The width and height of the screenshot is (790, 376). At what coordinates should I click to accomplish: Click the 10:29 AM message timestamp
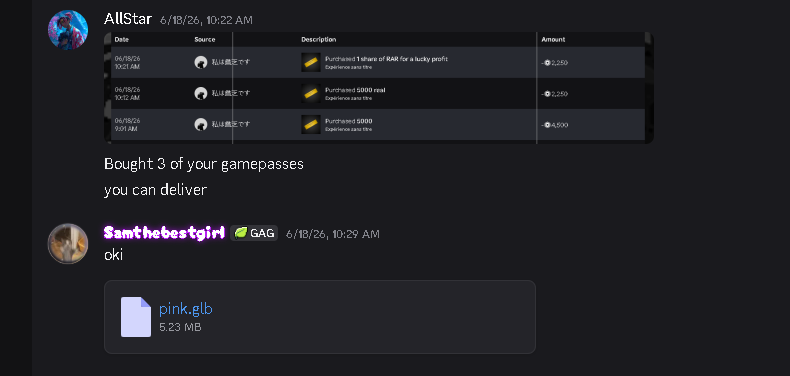click(333, 234)
